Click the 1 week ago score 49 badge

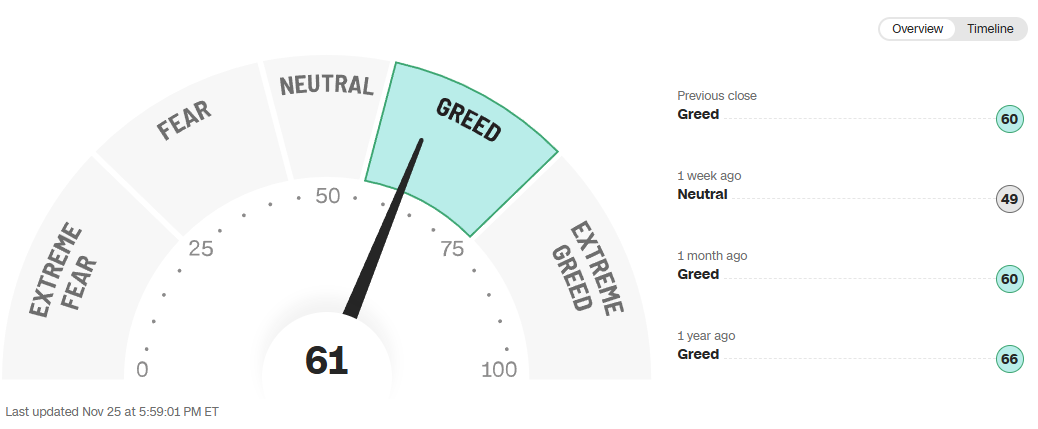click(x=1009, y=199)
